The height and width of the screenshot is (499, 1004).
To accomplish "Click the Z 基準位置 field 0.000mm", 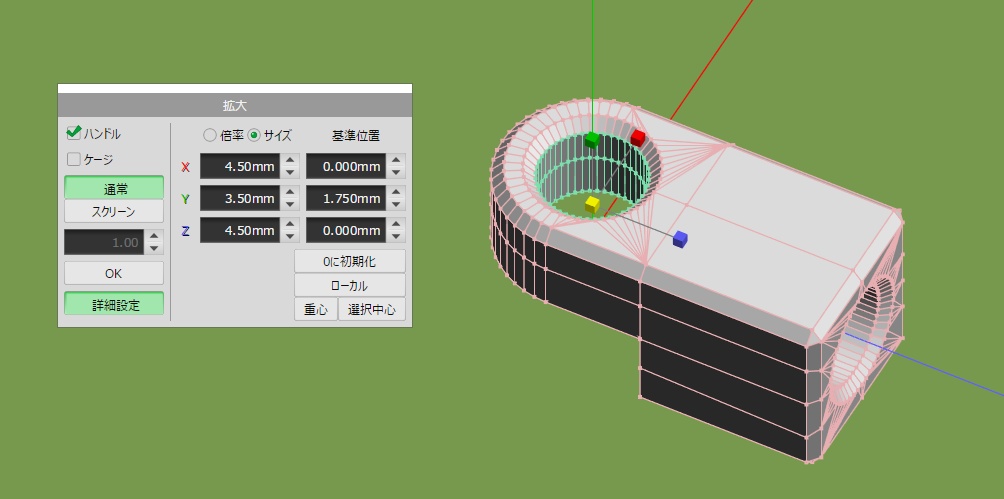I will click(346, 230).
